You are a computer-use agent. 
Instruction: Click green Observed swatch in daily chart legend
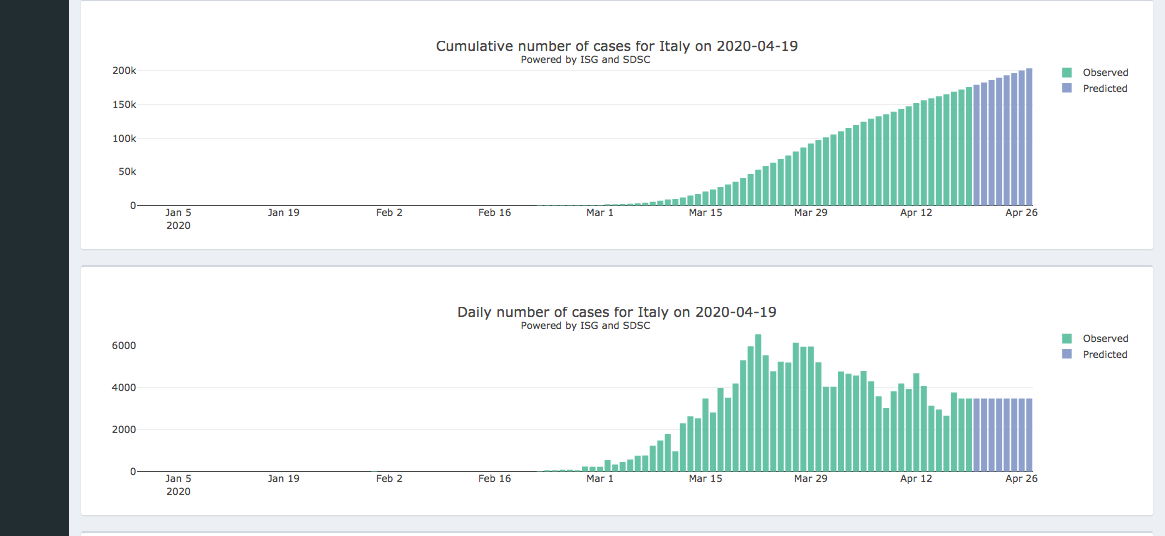tap(1067, 339)
